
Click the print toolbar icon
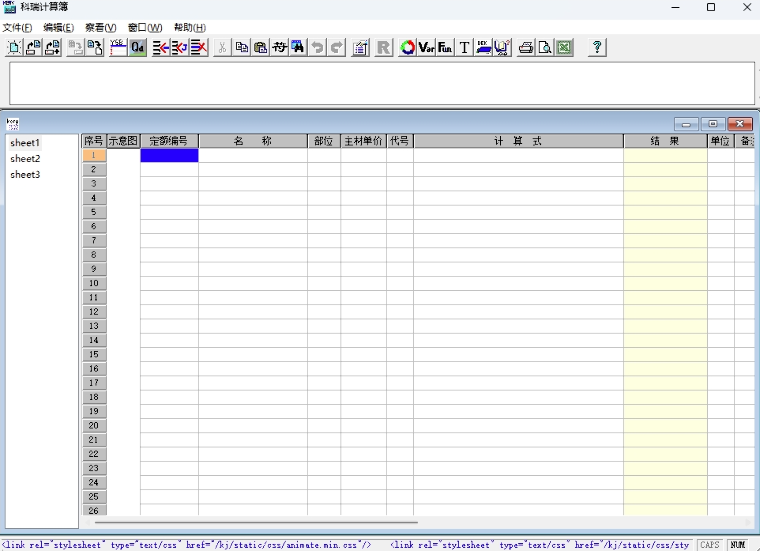click(x=526, y=47)
